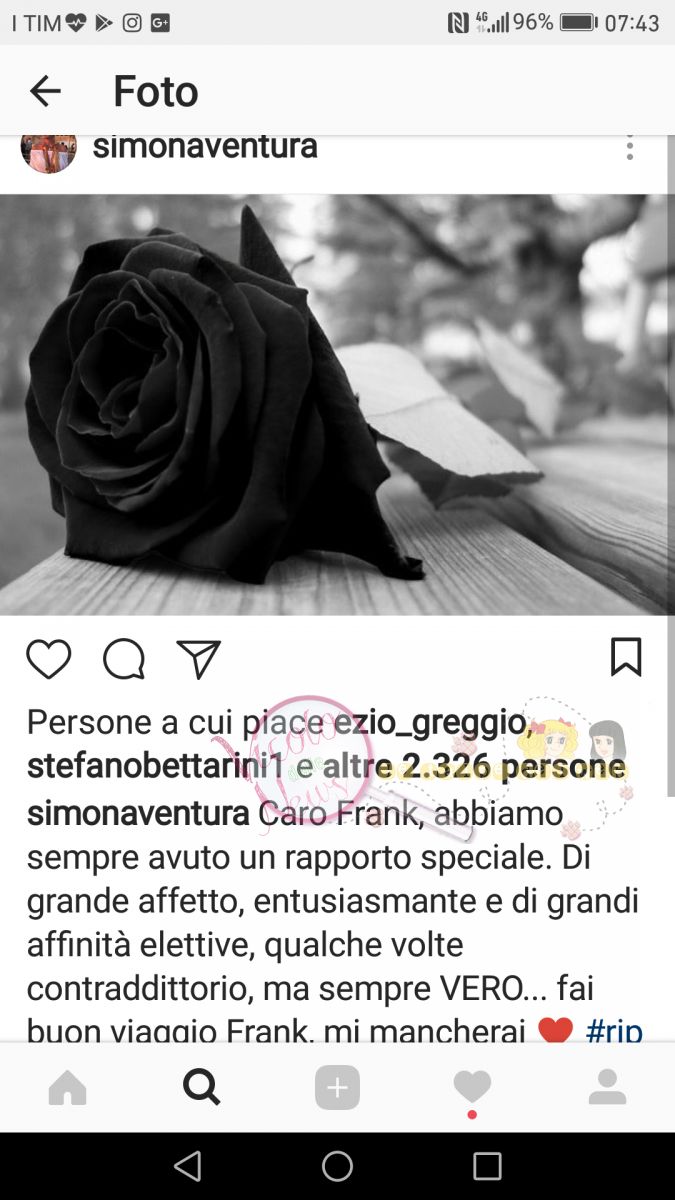The height and width of the screenshot is (1200, 675).
Task: Tap the back arrow next to Foto
Action: [x=45, y=92]
